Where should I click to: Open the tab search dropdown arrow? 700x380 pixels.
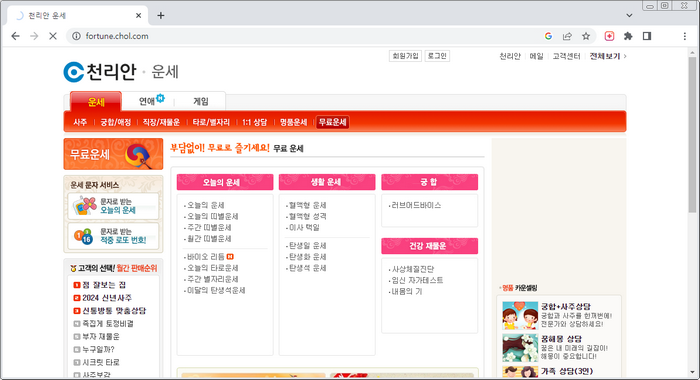pyautogui.click(x=629, y=15)
